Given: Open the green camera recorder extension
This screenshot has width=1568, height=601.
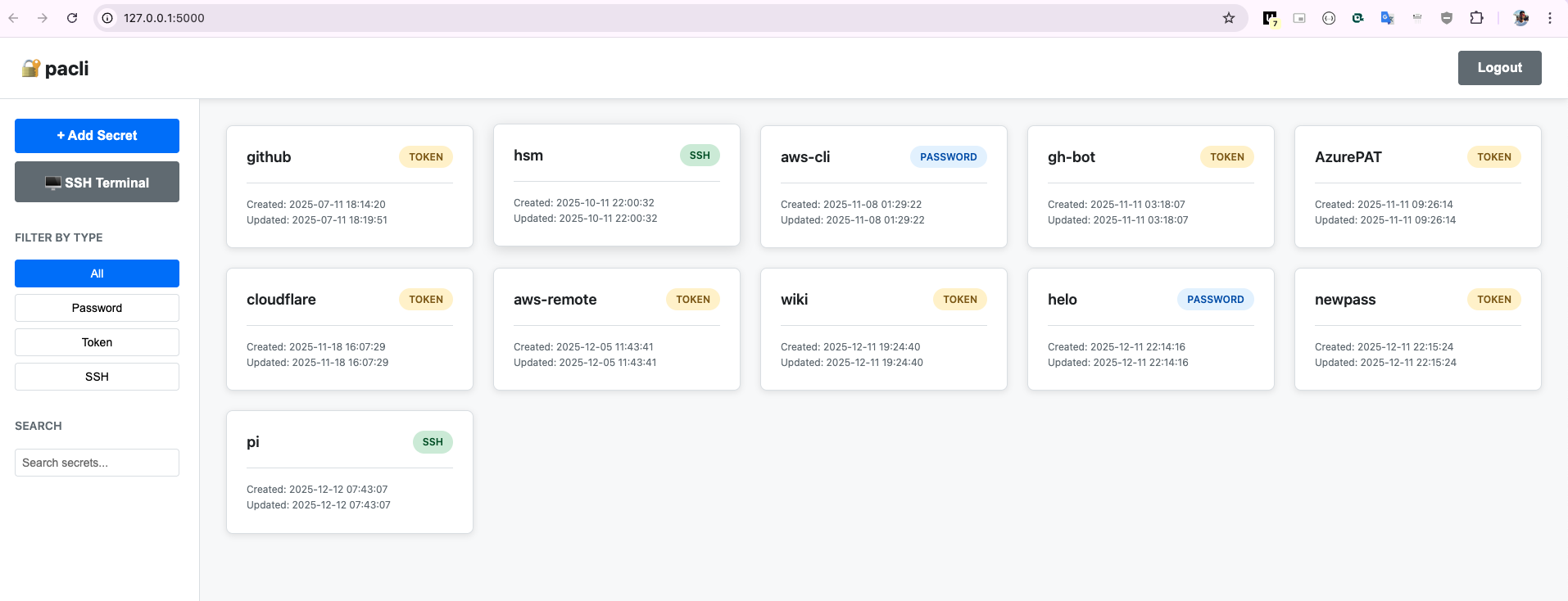Looking at the screenshot, I should coord(1358,18).
